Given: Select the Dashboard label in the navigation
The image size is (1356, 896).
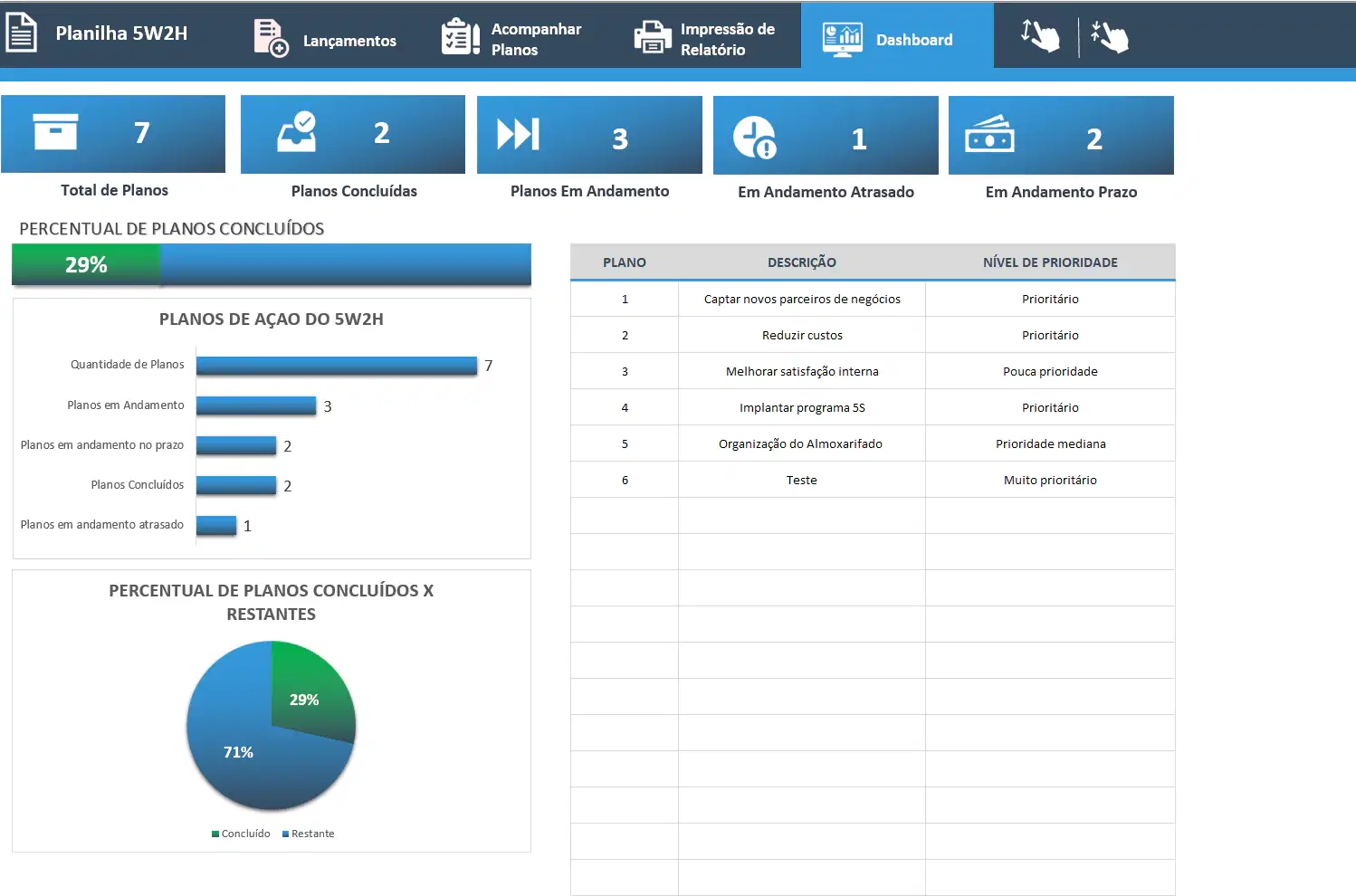Looking at the screenshot, I should pyautogui.click(x=914, y=40).
